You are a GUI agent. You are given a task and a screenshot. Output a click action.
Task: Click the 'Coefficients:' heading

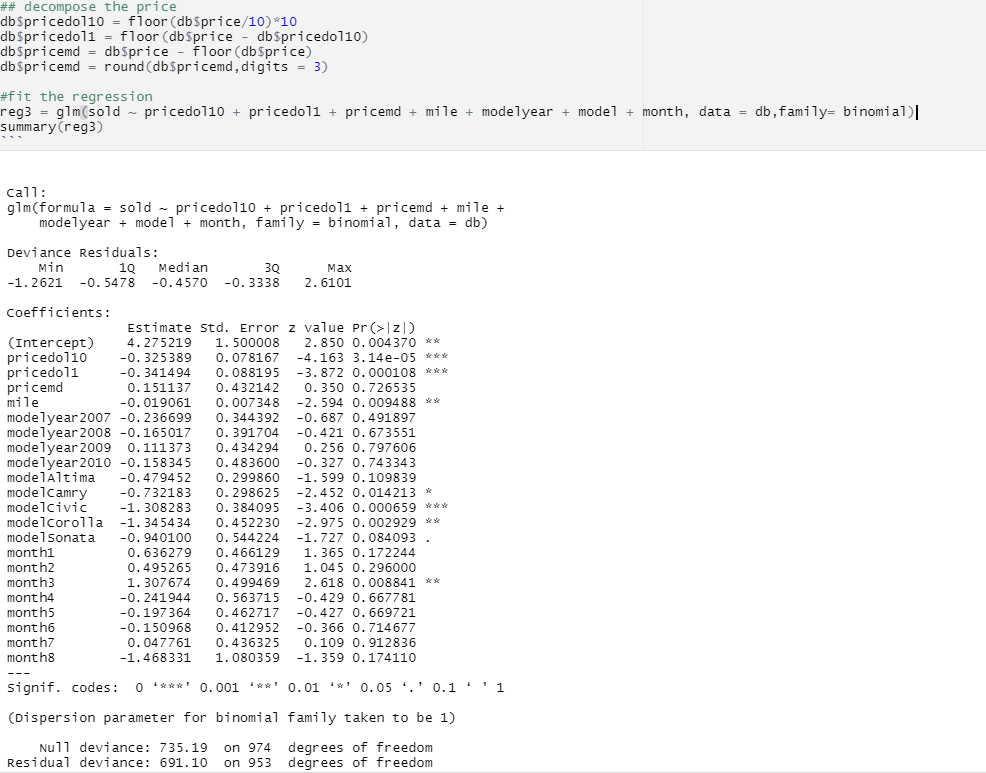point(58,313)
